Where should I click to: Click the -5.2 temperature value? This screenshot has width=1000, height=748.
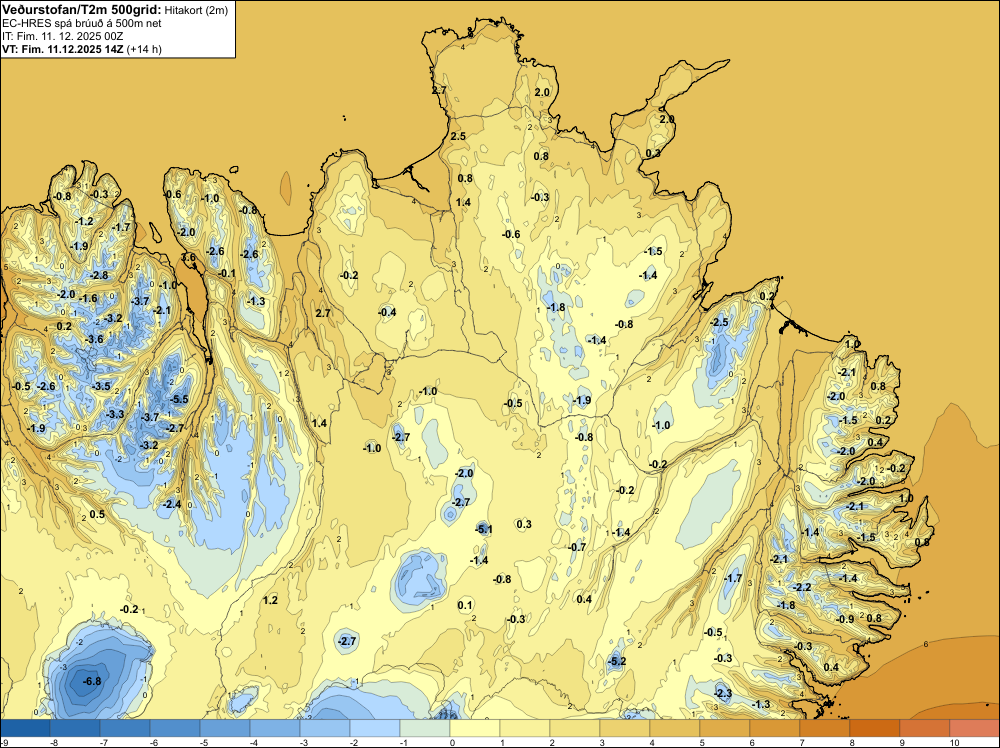[x=617, y=661]
